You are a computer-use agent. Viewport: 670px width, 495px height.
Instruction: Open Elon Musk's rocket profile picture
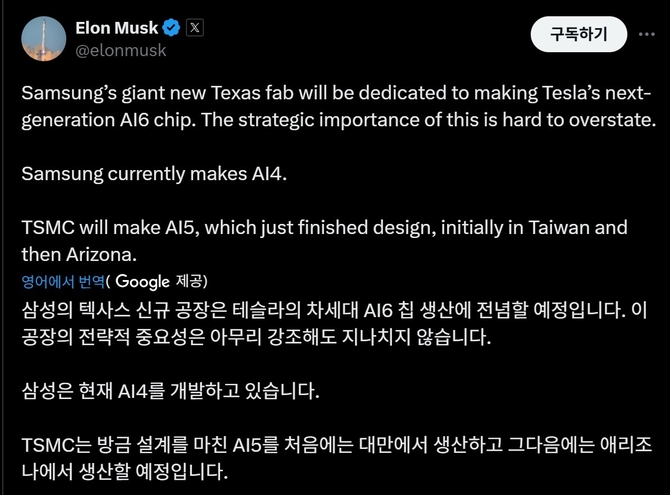tap(38, 36)
